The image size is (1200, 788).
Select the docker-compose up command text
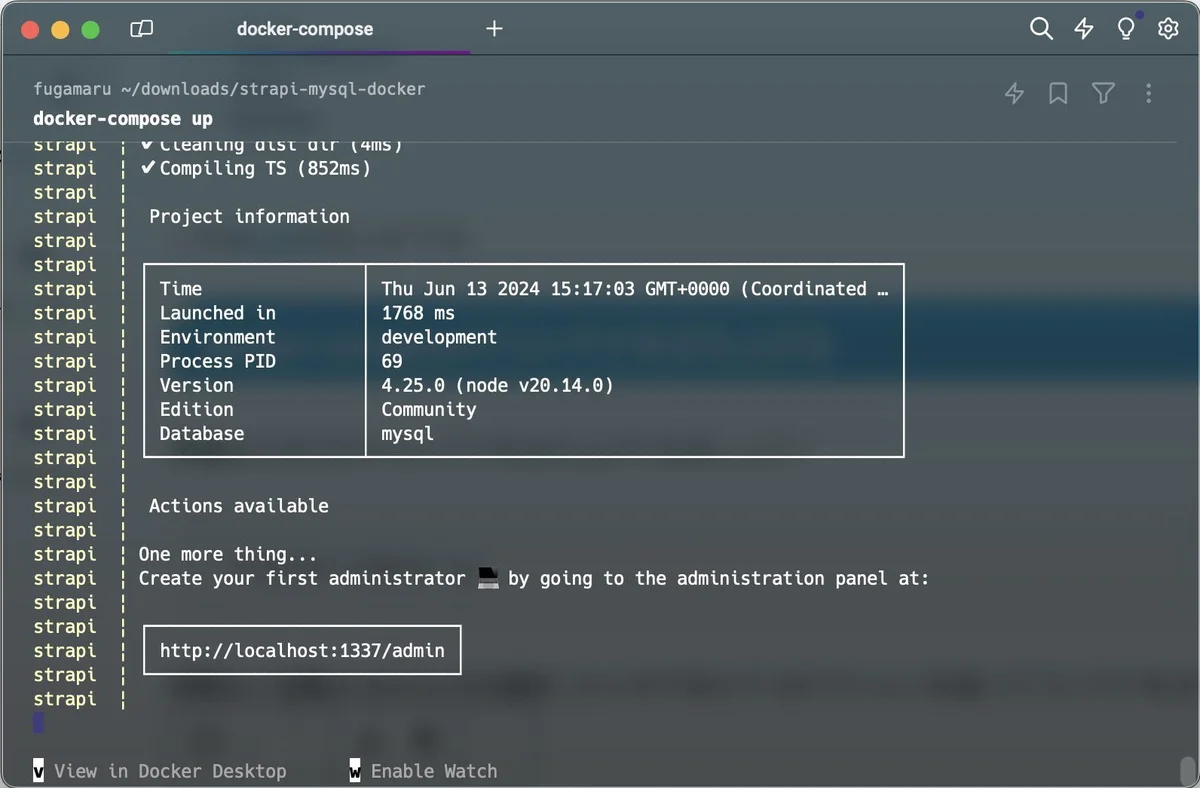(x=122, y=118)
